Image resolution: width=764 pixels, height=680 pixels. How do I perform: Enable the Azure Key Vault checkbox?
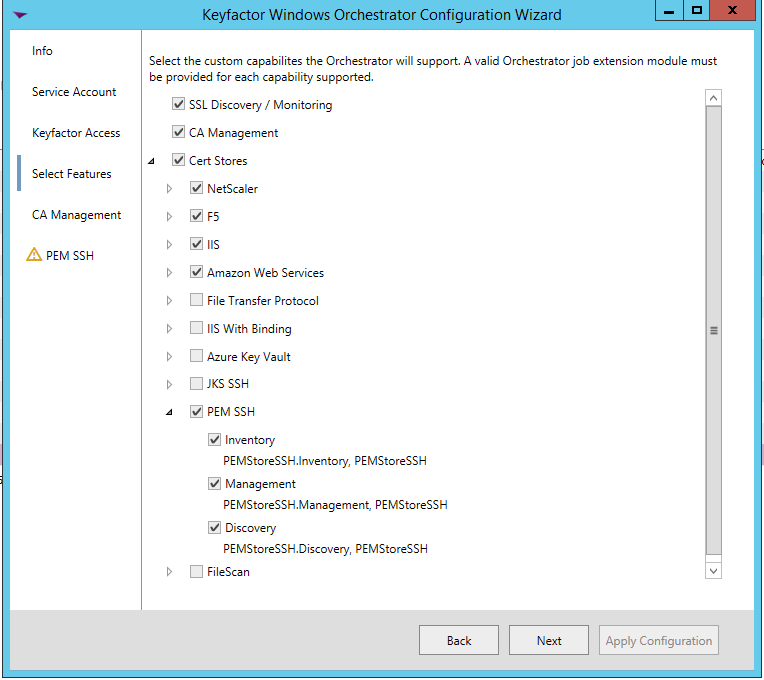tap(196, 356)
